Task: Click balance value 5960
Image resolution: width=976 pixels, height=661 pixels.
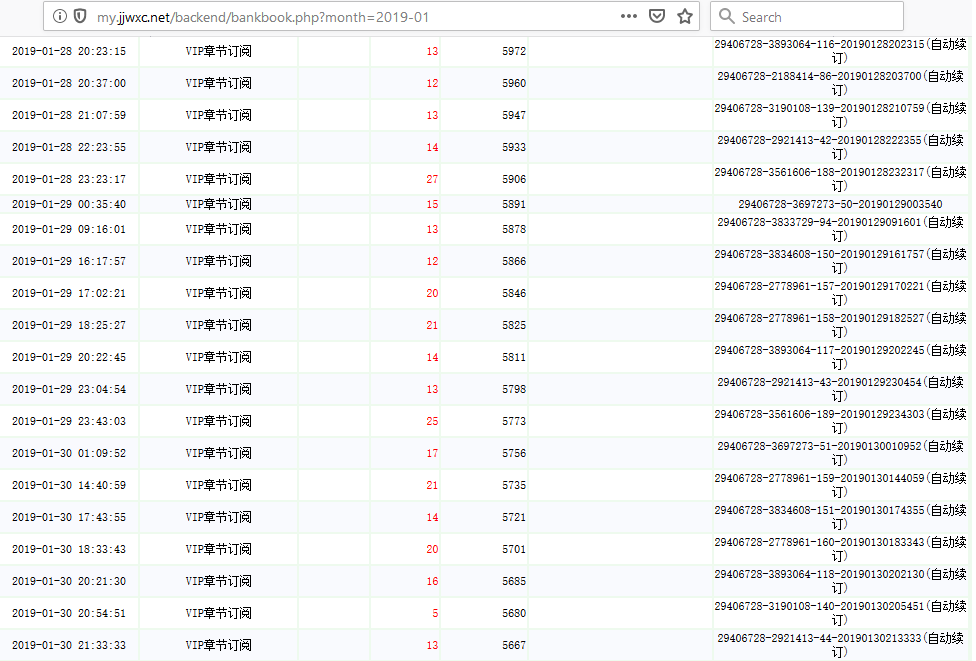Action: click(x=514, y=83)
